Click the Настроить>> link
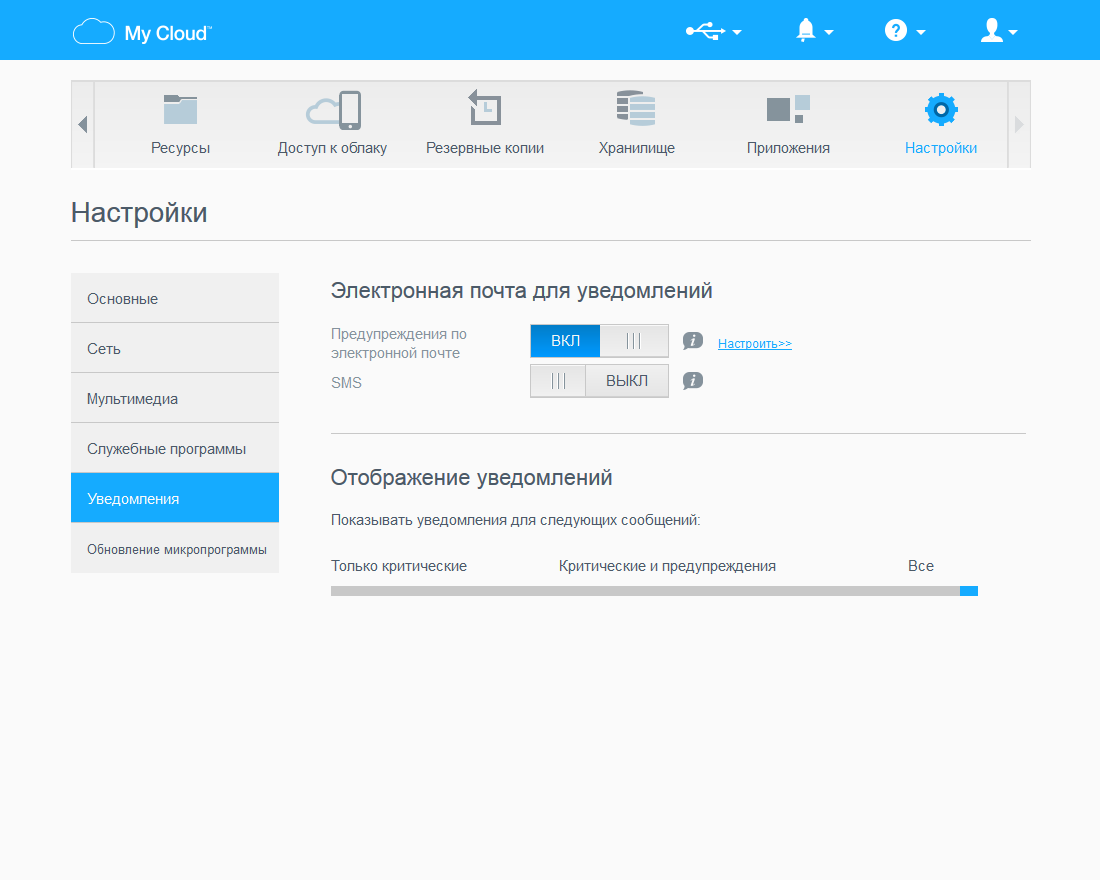 [x=755, y=344]
